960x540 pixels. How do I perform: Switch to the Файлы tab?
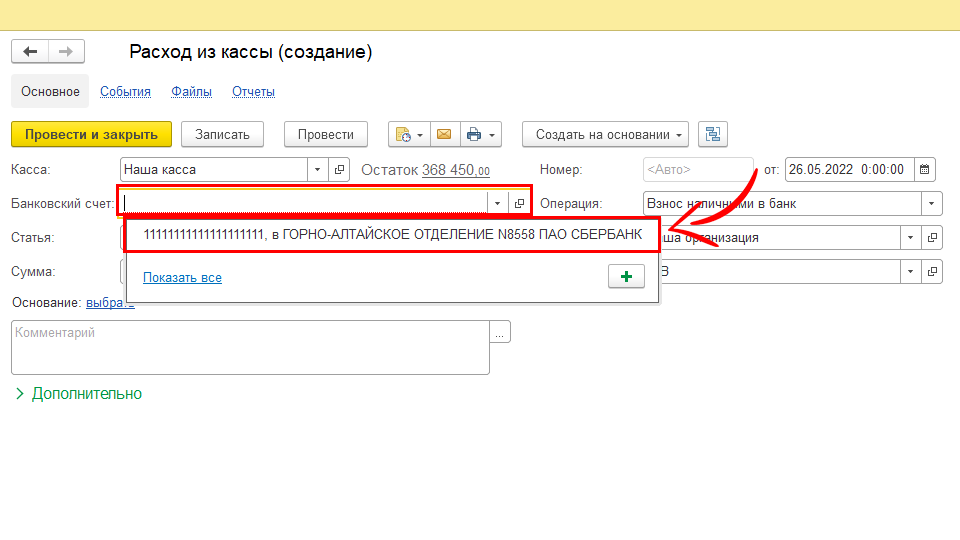[x=191, y=92]
